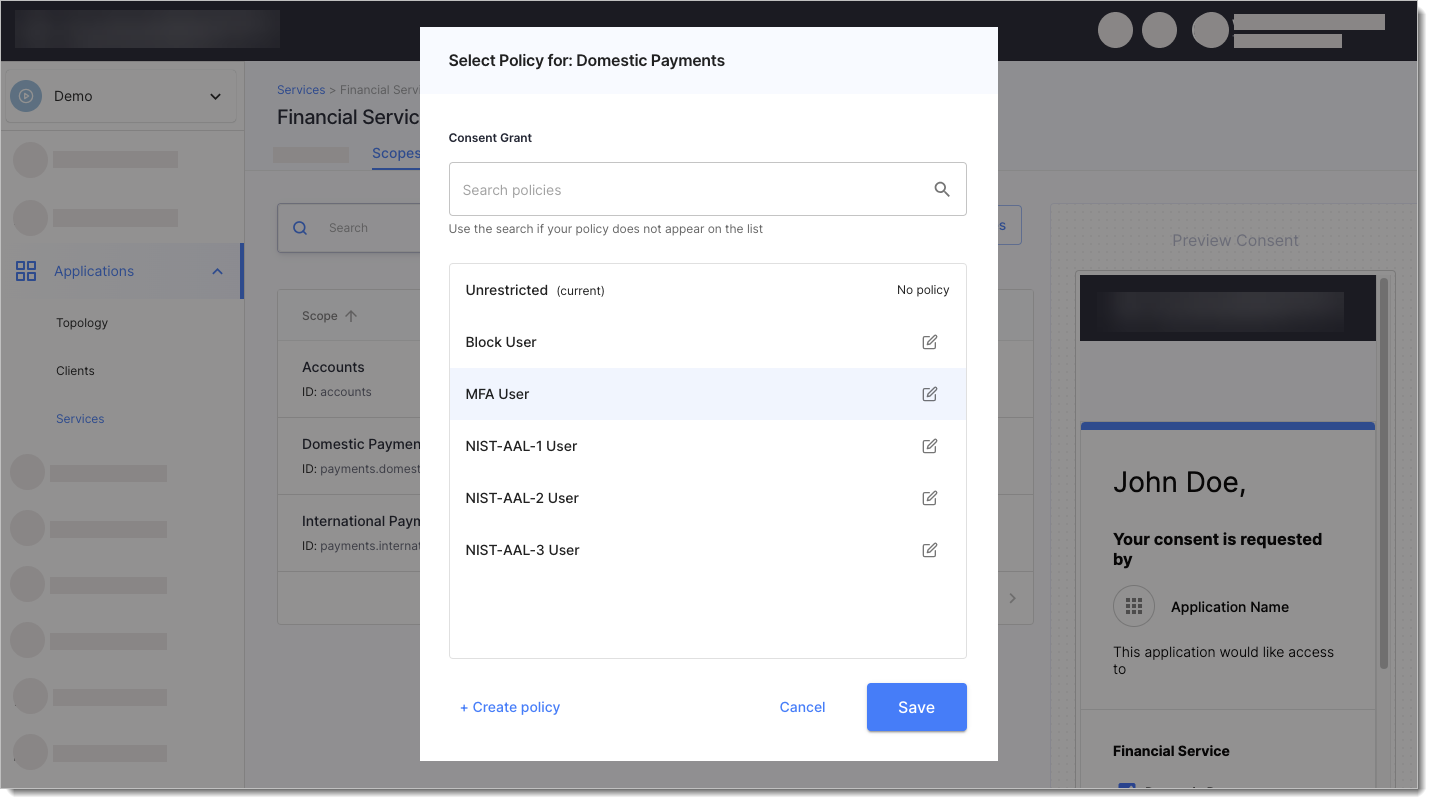Go to Clients in the sidebar

tap(75, 371)
